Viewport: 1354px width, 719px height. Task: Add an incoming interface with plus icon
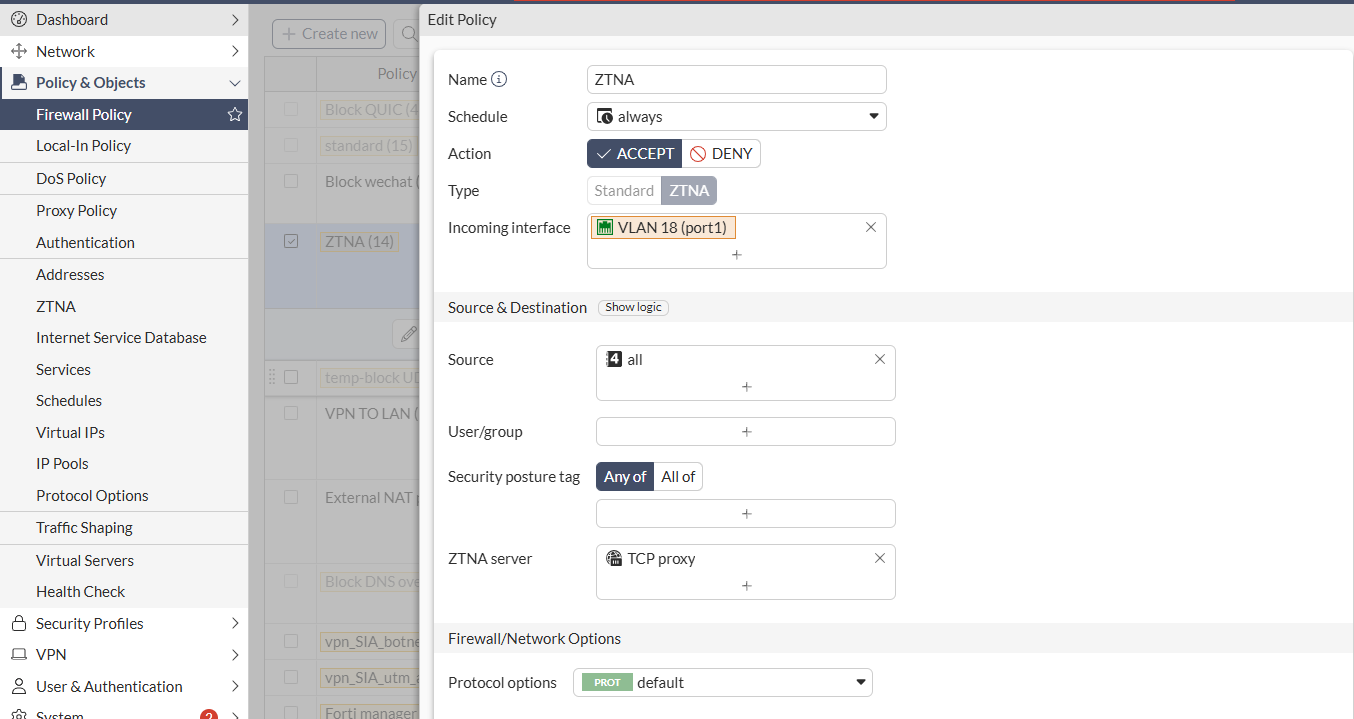point(737,255)
